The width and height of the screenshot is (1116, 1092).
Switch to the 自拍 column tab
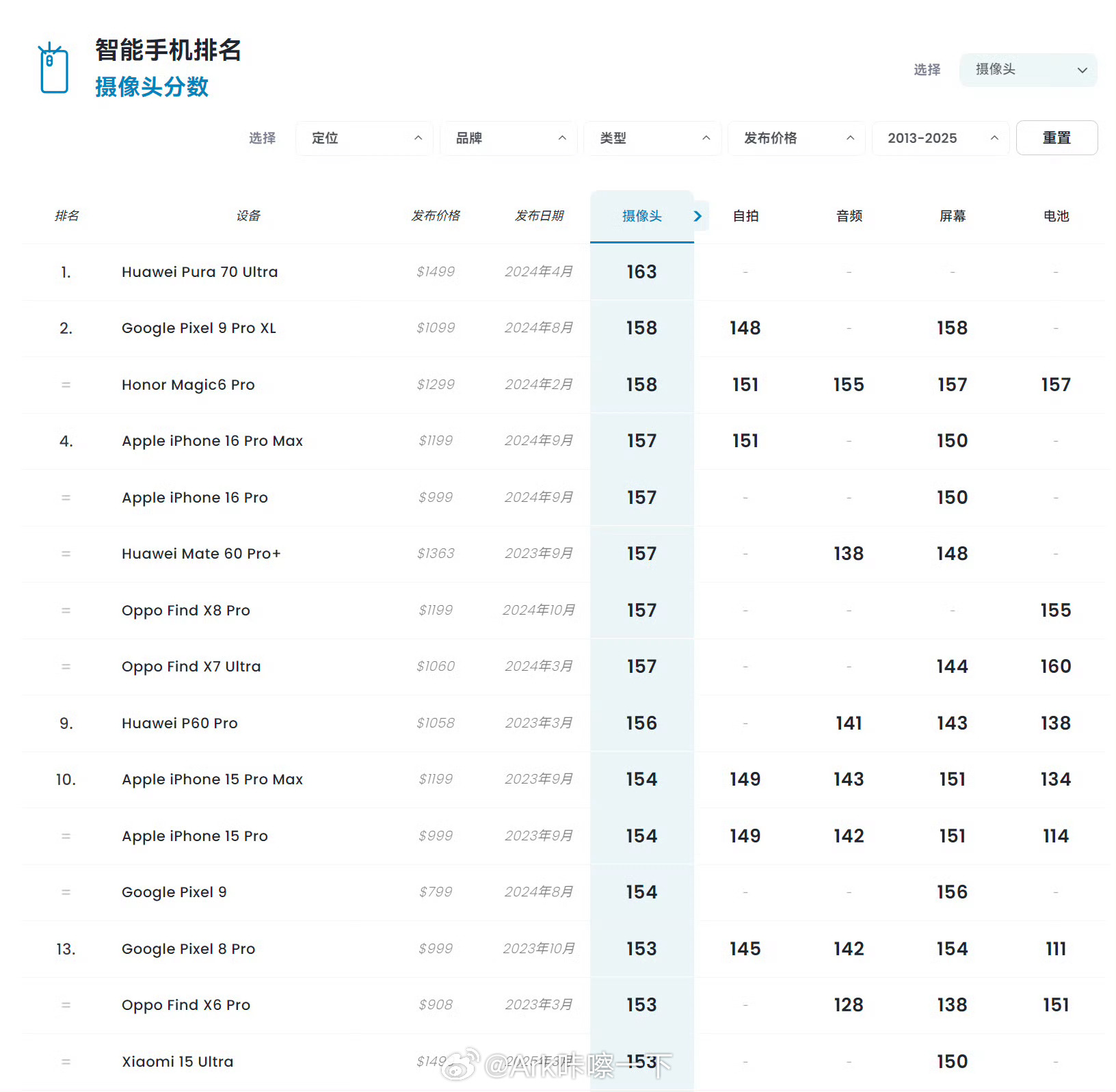745,216
